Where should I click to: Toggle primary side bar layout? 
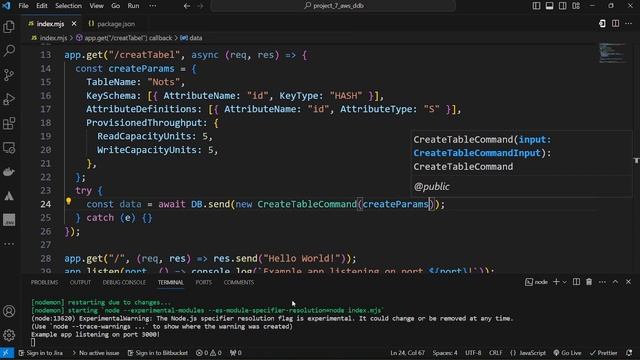536,6
